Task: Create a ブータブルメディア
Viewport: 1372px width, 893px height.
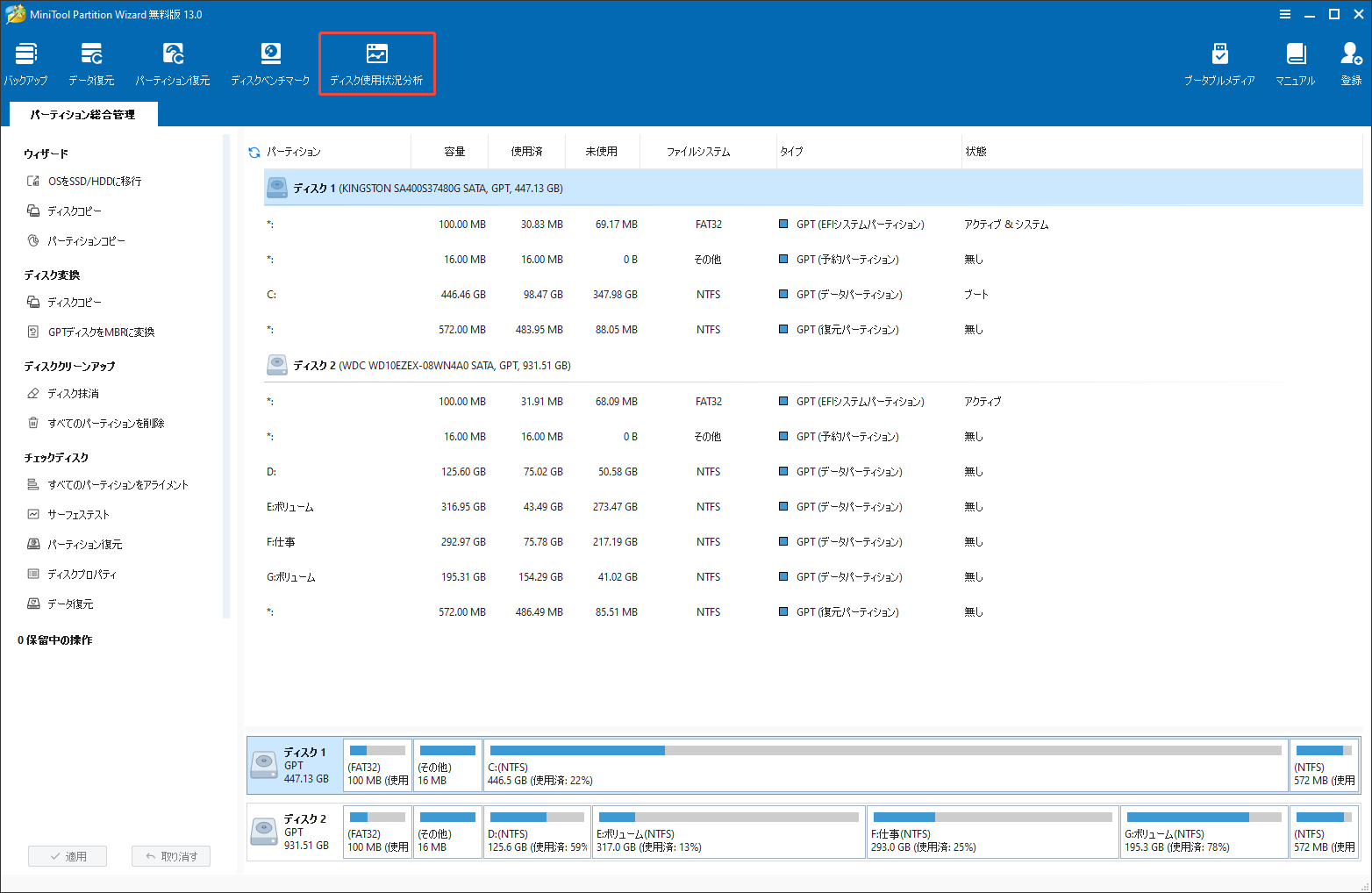Action: pyautogui.click(x=1219, y=62)
